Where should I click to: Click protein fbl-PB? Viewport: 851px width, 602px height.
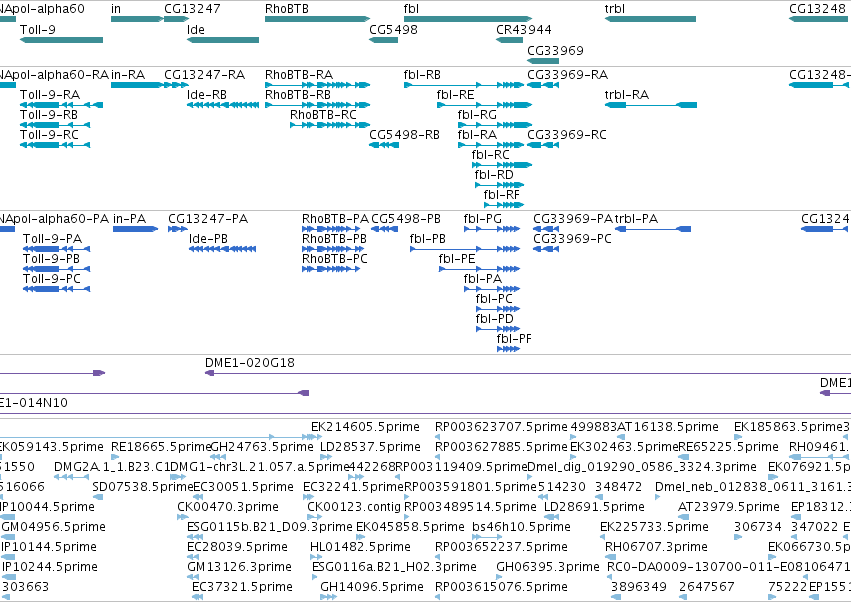(465, 249)
